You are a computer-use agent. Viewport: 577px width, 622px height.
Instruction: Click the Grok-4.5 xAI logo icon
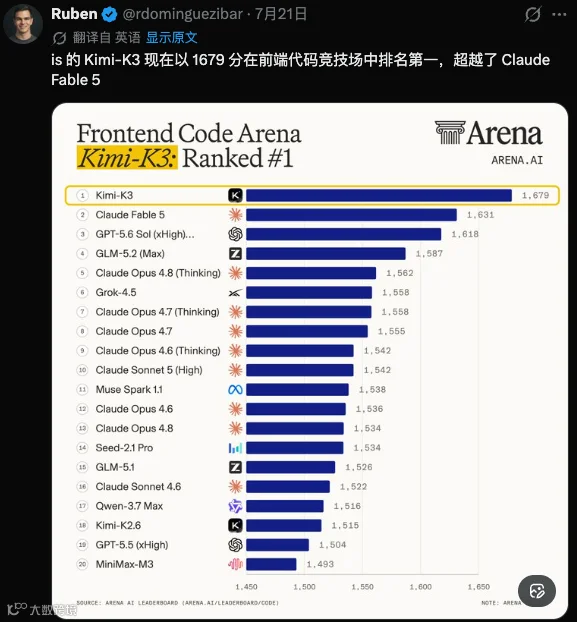[235, 293]
